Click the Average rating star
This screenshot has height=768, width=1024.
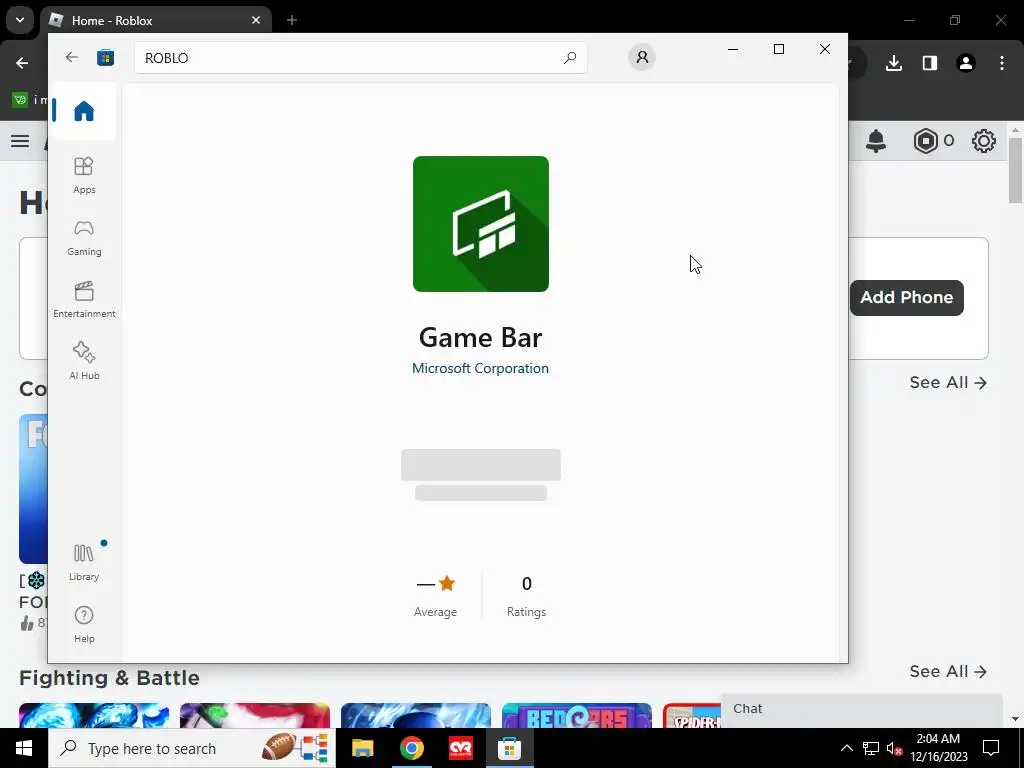[x=447, y=583]
